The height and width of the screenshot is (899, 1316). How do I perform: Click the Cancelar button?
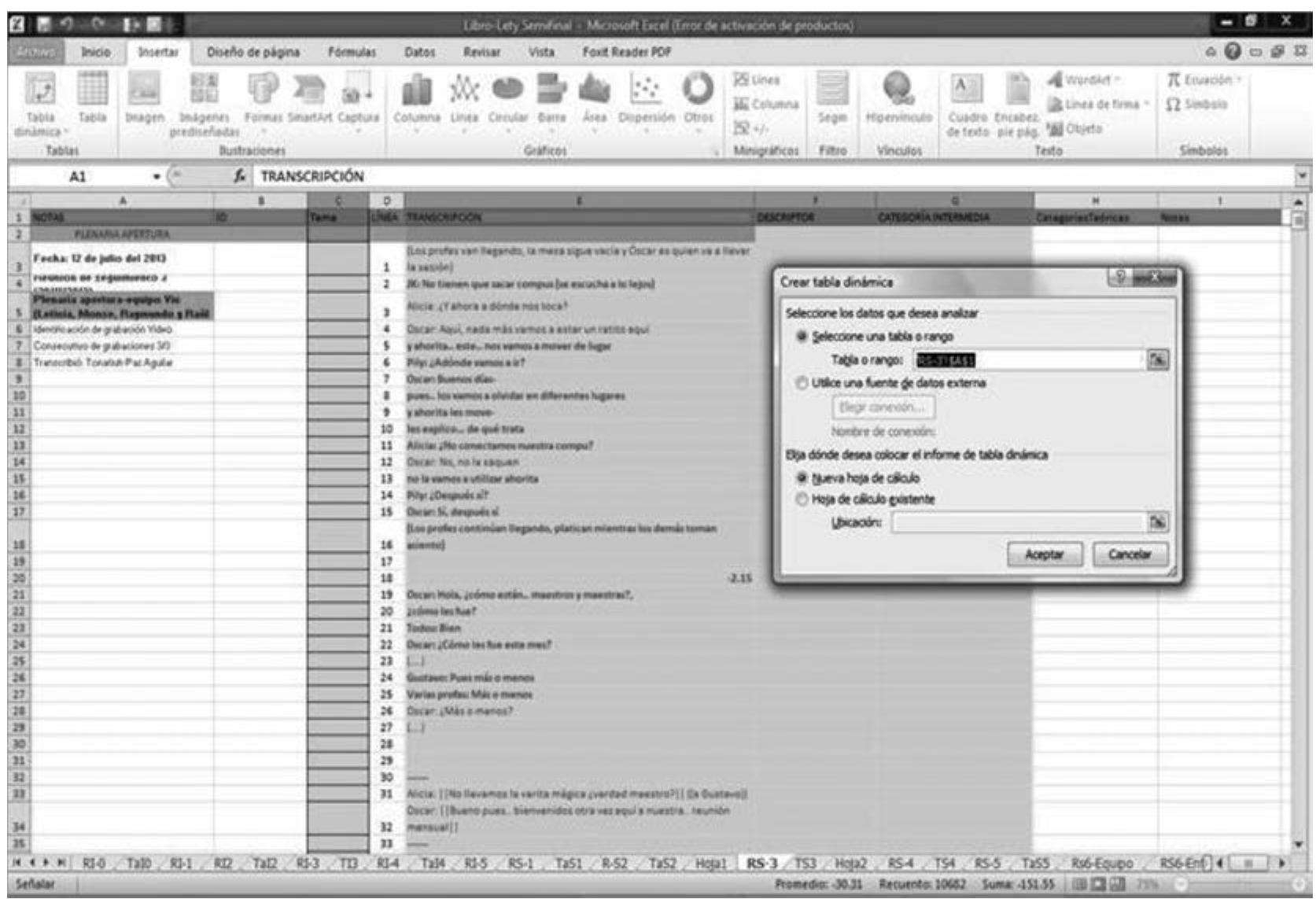[1129, 555]
